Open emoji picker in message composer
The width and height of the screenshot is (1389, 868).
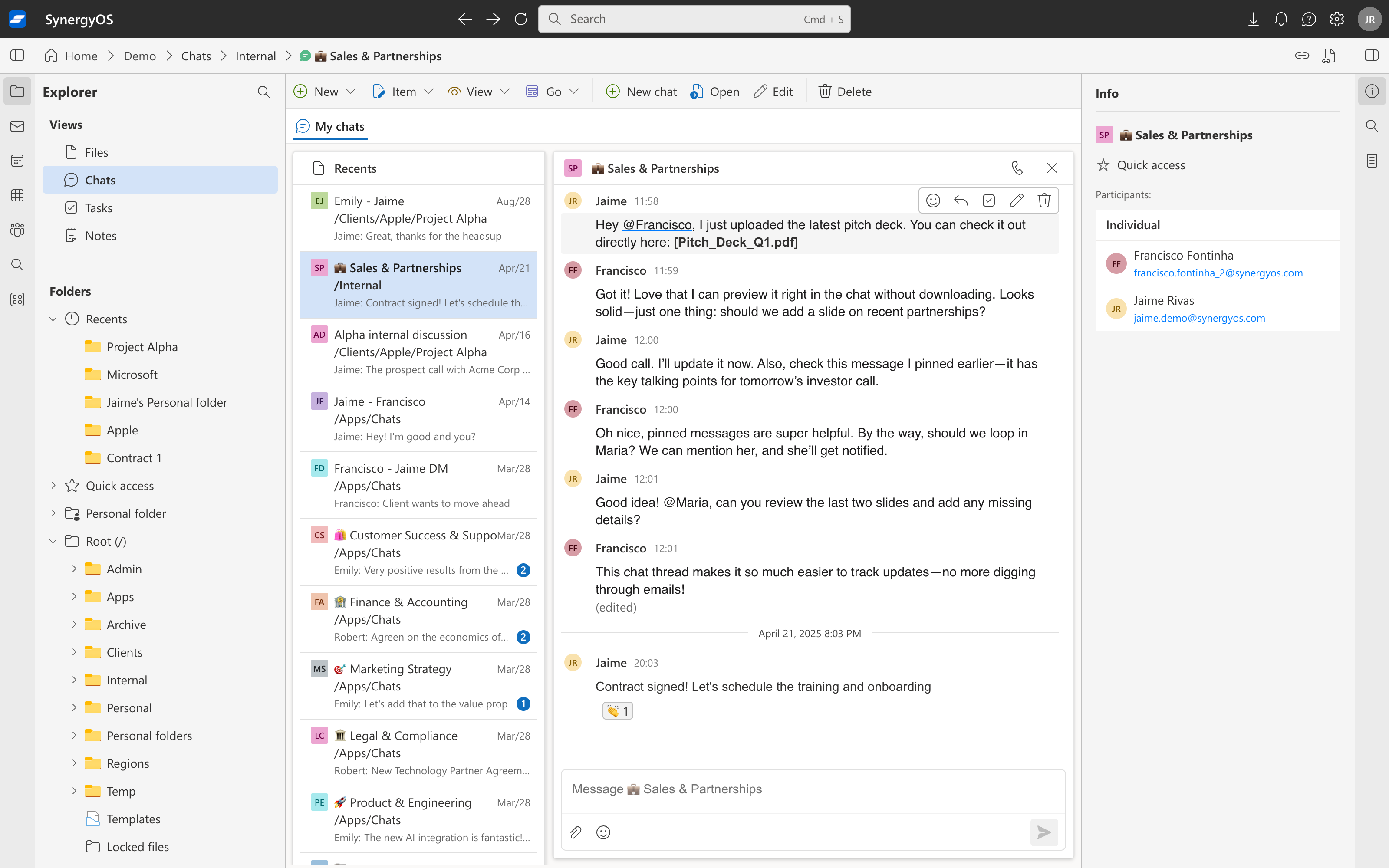603,832
